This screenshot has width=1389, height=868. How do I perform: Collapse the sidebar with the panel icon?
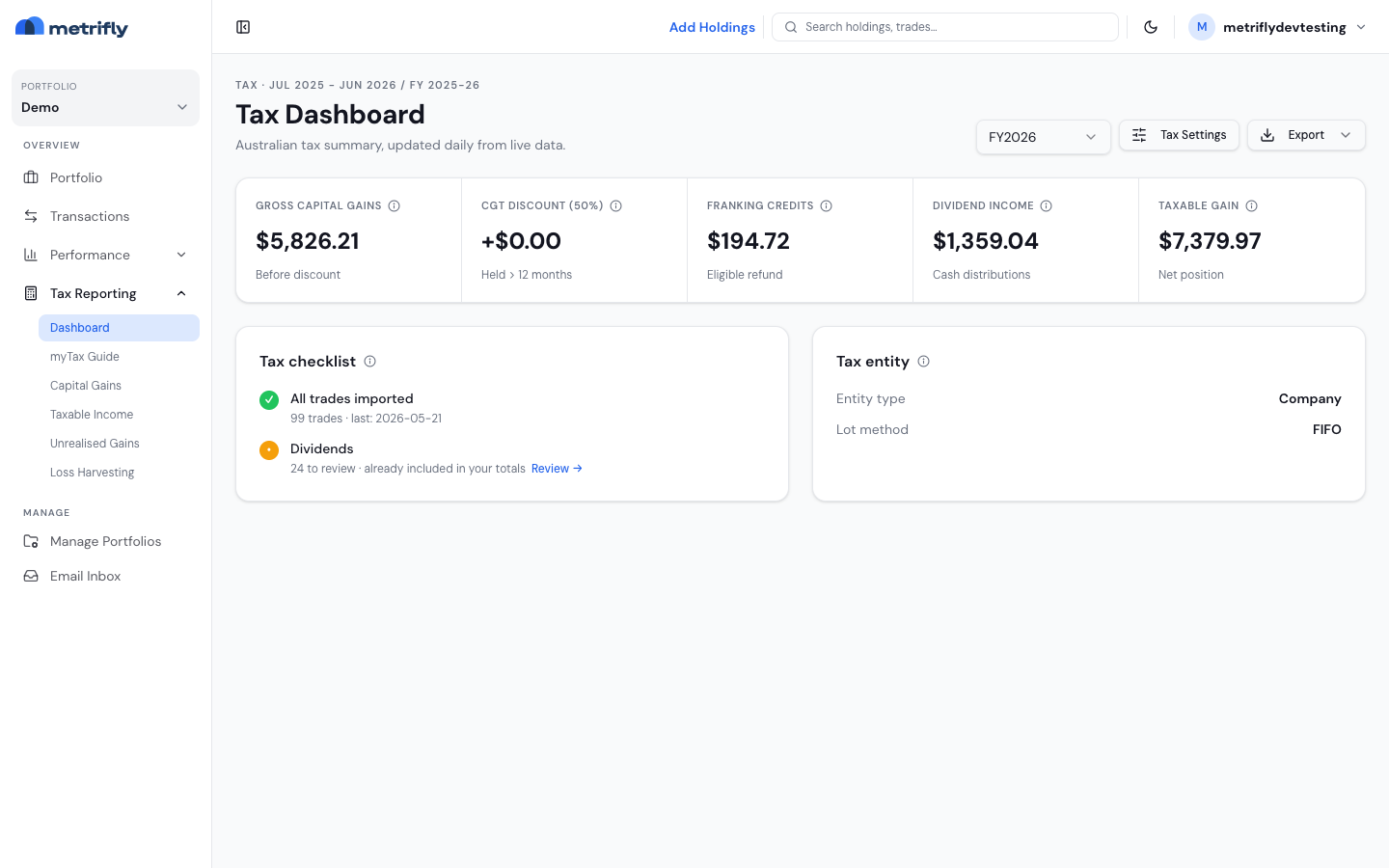(x=243, y=27)
